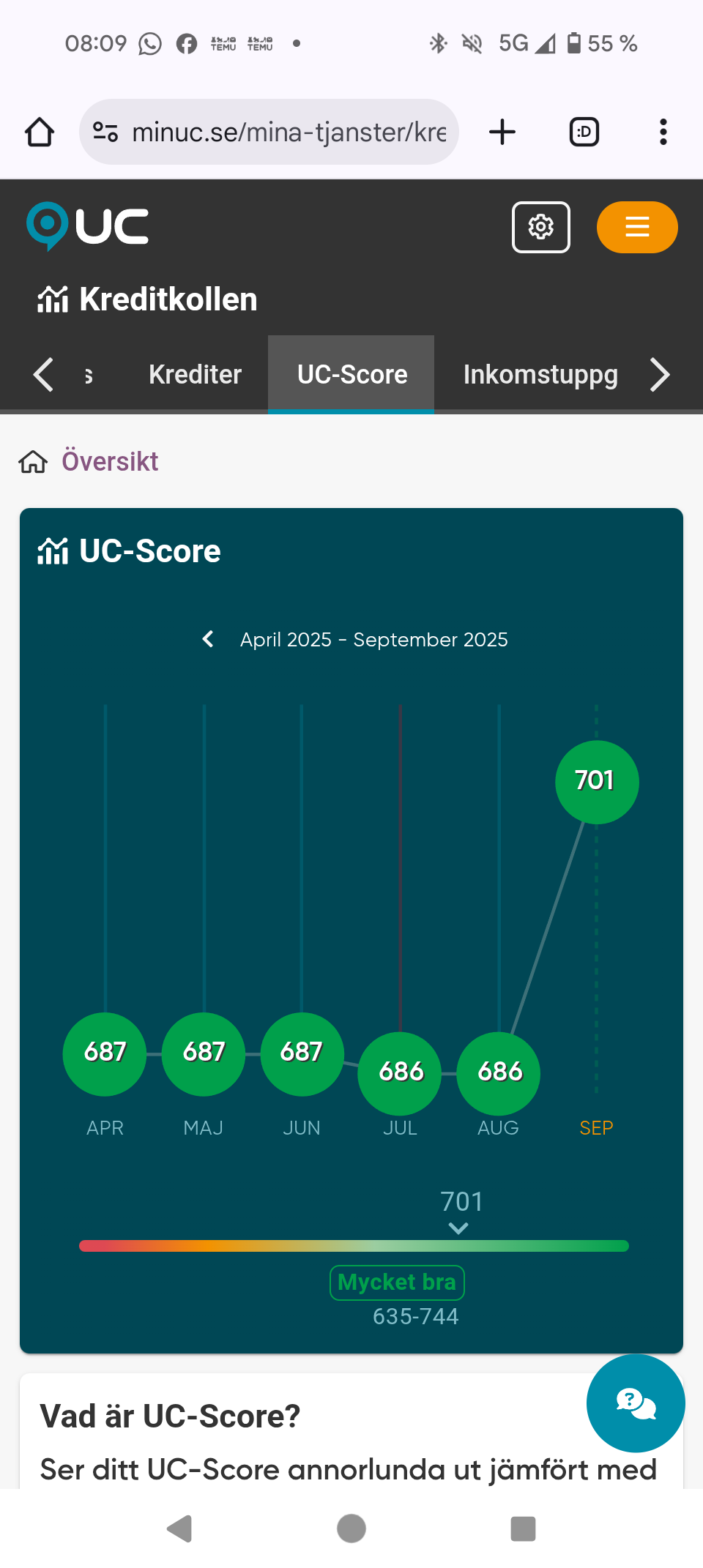Image resolution: width=703 pixels, height=1568 pixels.
Task: Click the UC logo
Action: coord(88,226)
